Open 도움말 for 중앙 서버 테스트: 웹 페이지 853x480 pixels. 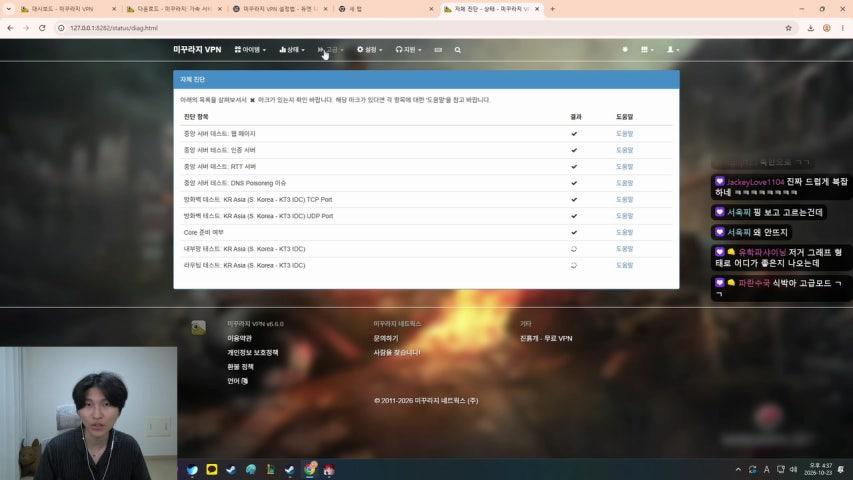625,133
